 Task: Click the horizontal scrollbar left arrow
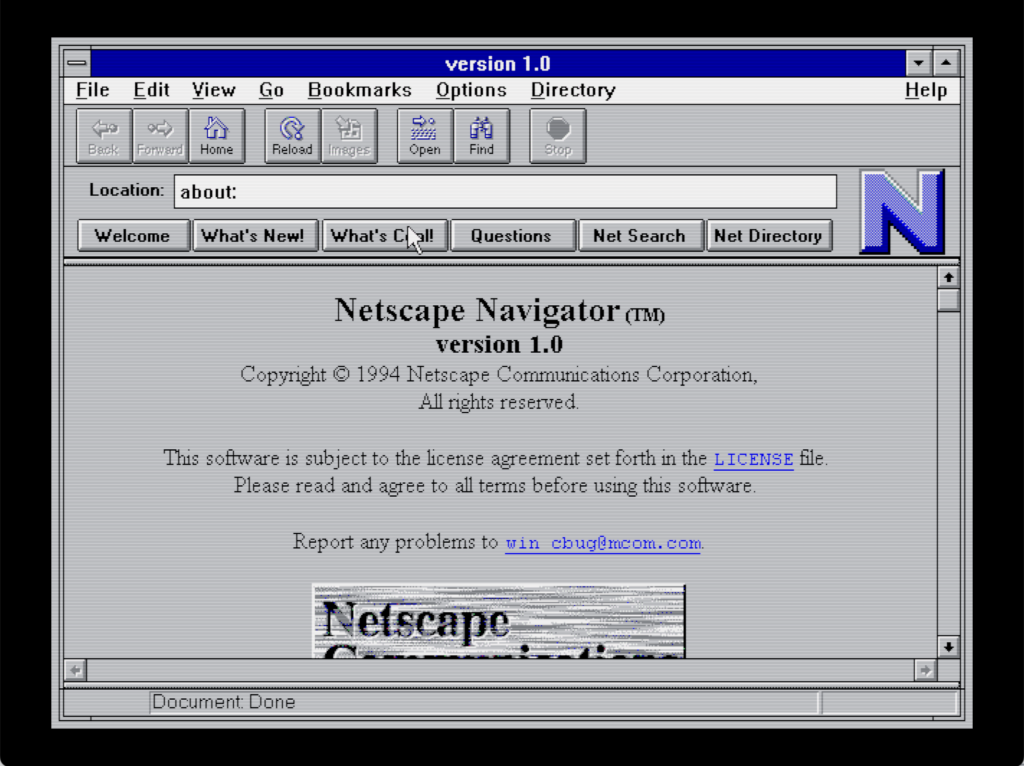(x=76, y=670)
